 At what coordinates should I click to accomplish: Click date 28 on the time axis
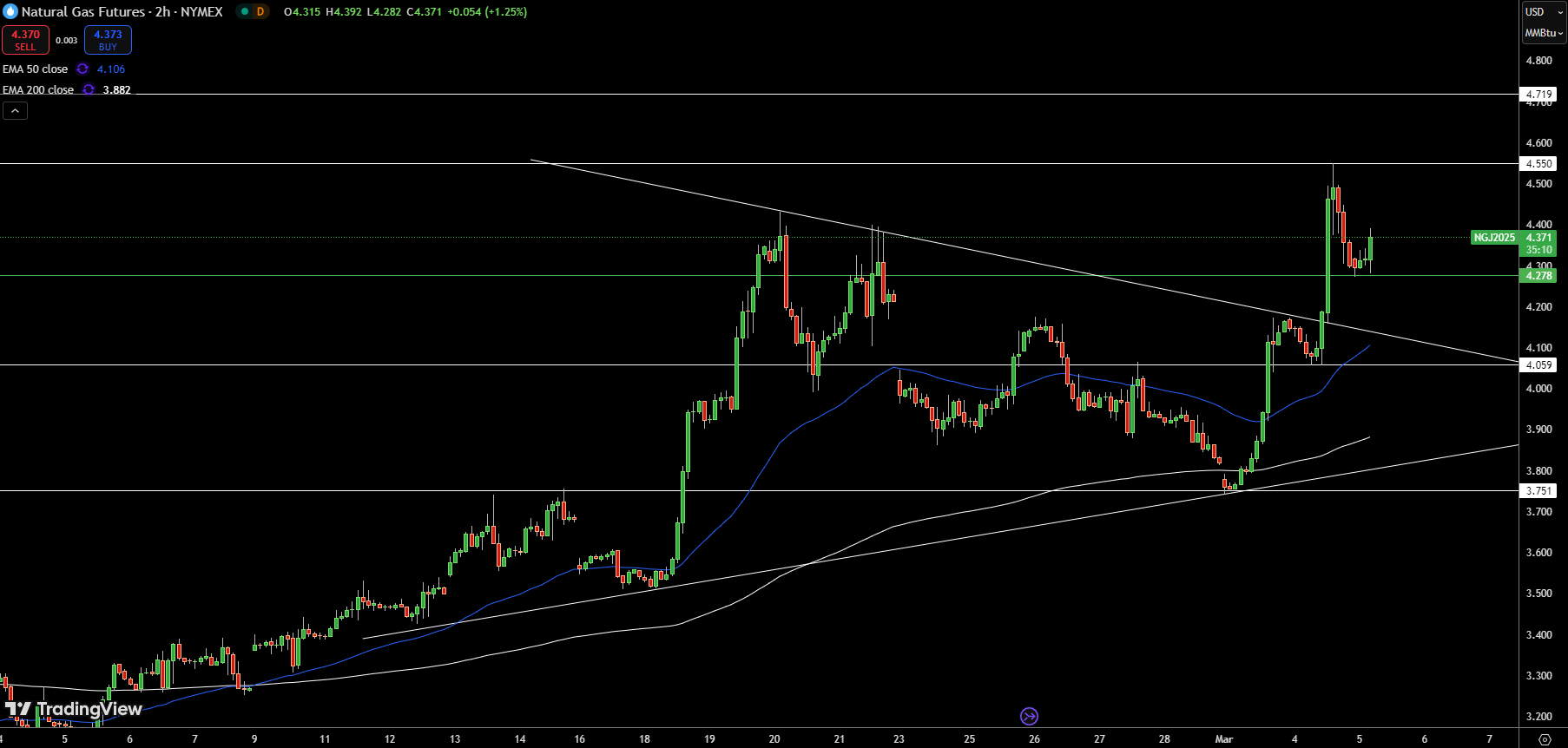click(x=1164, y=738)
